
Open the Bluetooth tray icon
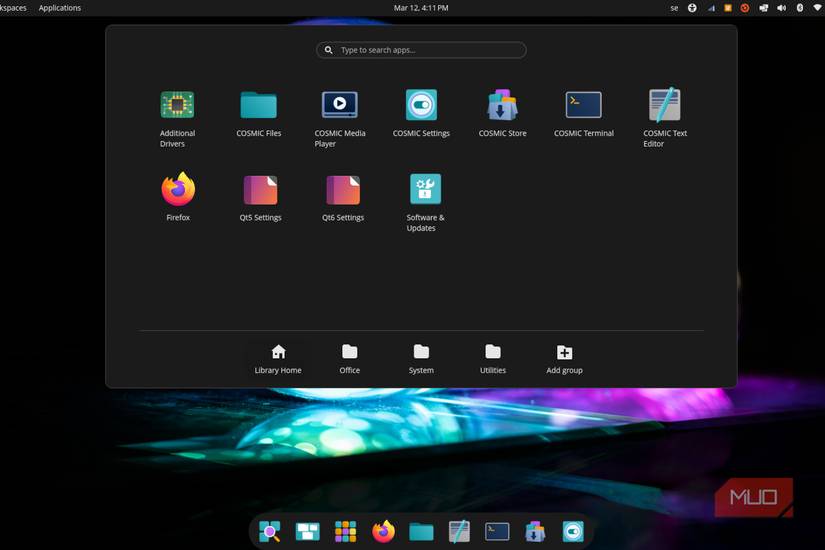pyautogui.click(x=800, y=8)
